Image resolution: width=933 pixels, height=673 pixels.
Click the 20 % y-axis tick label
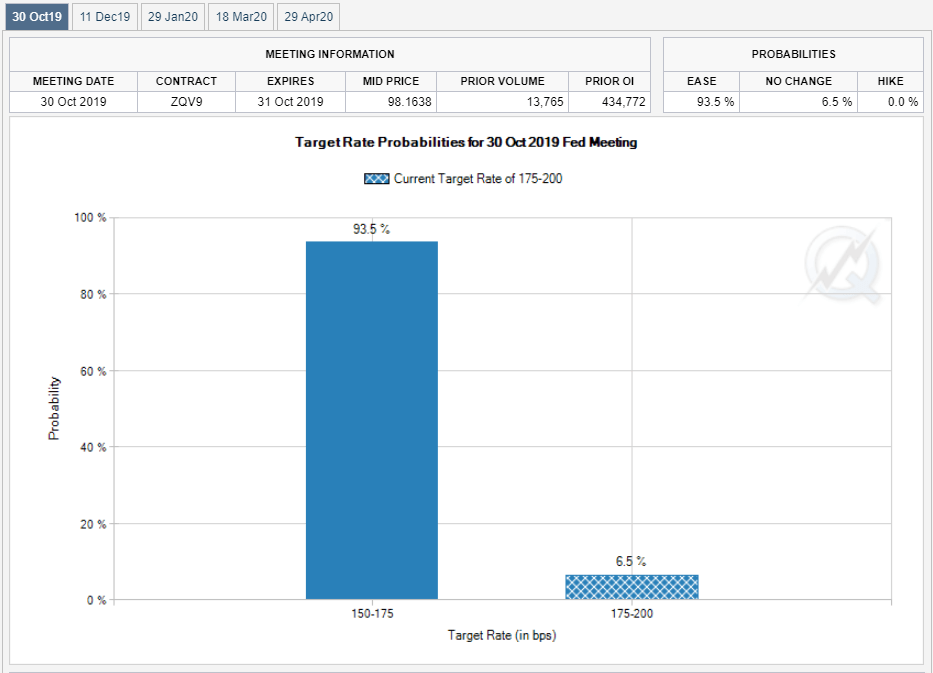93,524
